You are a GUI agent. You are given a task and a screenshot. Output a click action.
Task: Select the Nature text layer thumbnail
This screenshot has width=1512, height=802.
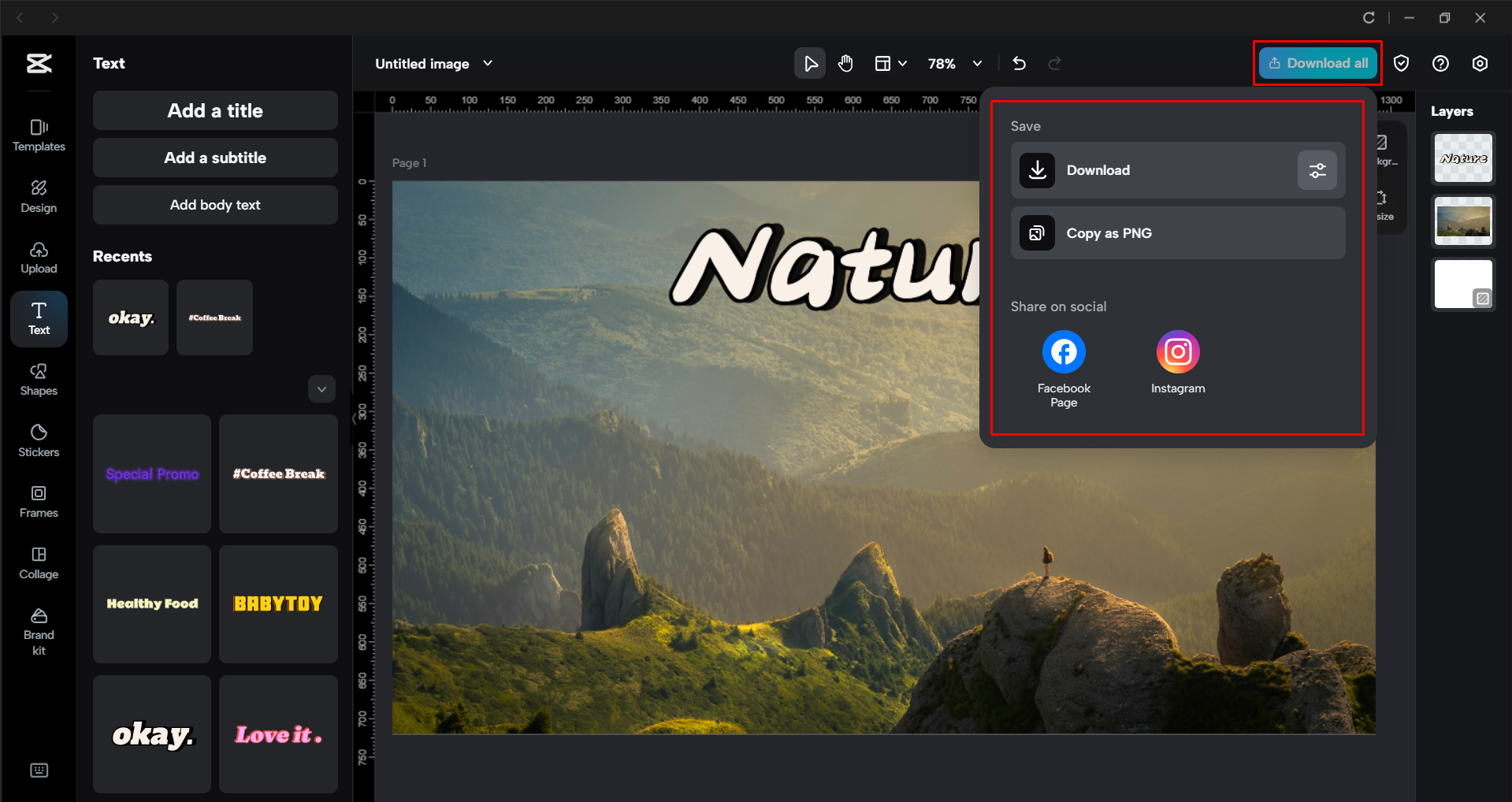(x=1462, y=158)
